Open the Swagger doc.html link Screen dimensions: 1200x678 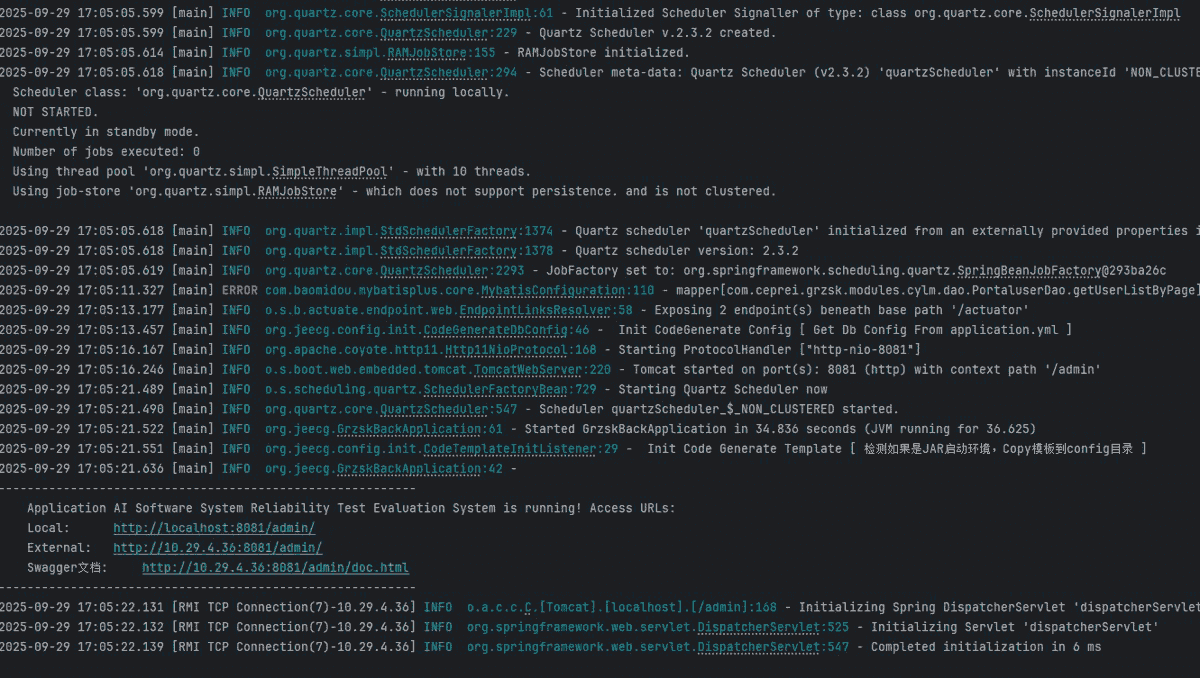click(275, 568)
